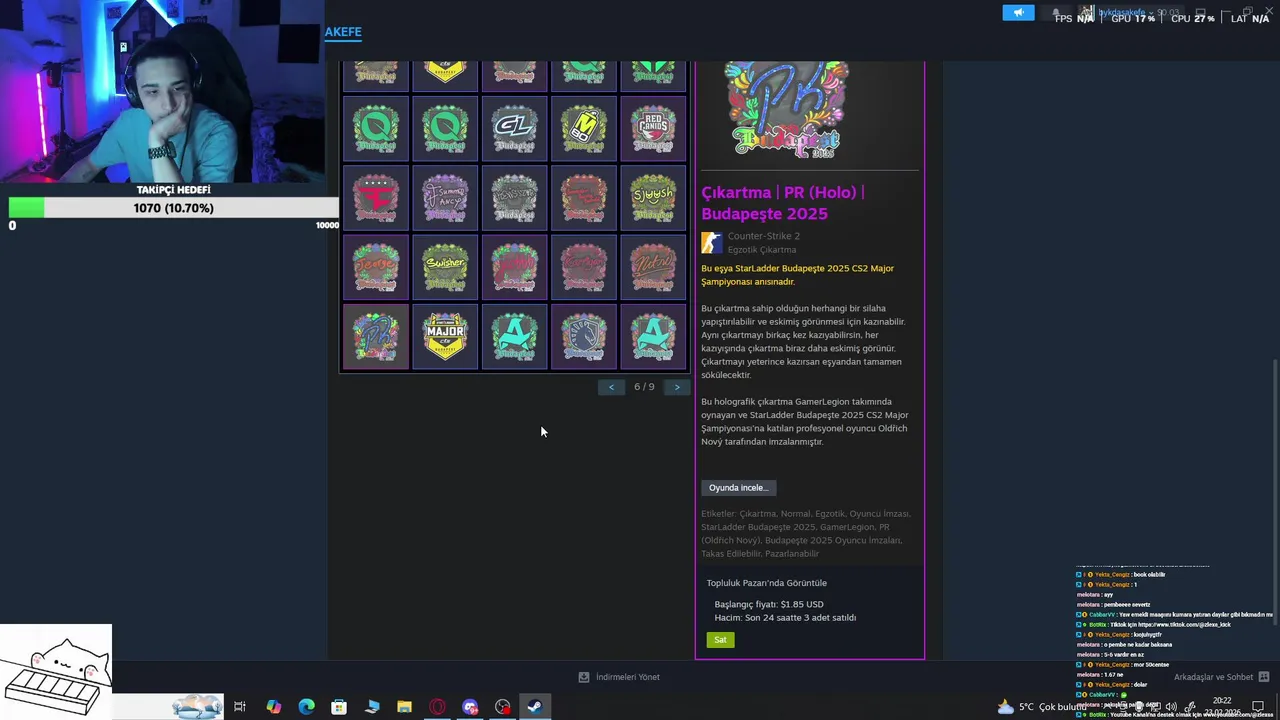Open the Steam notifications bell
Screen dimensions: 1280x720
click(x=1056, y=13)
